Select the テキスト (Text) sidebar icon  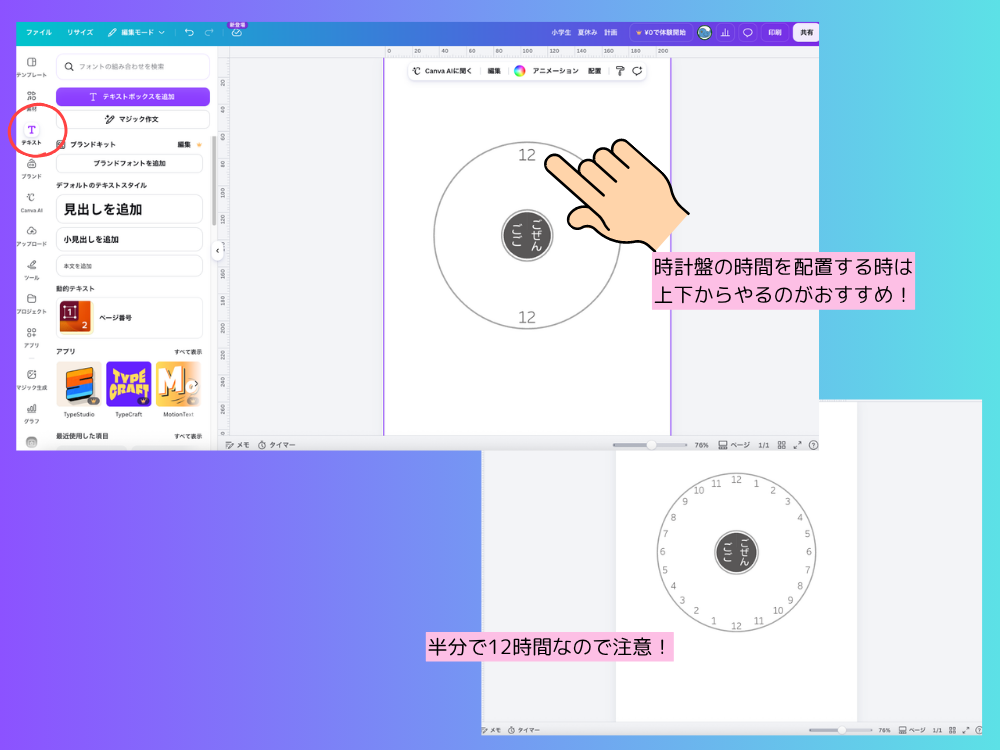[x=31, y=134]
